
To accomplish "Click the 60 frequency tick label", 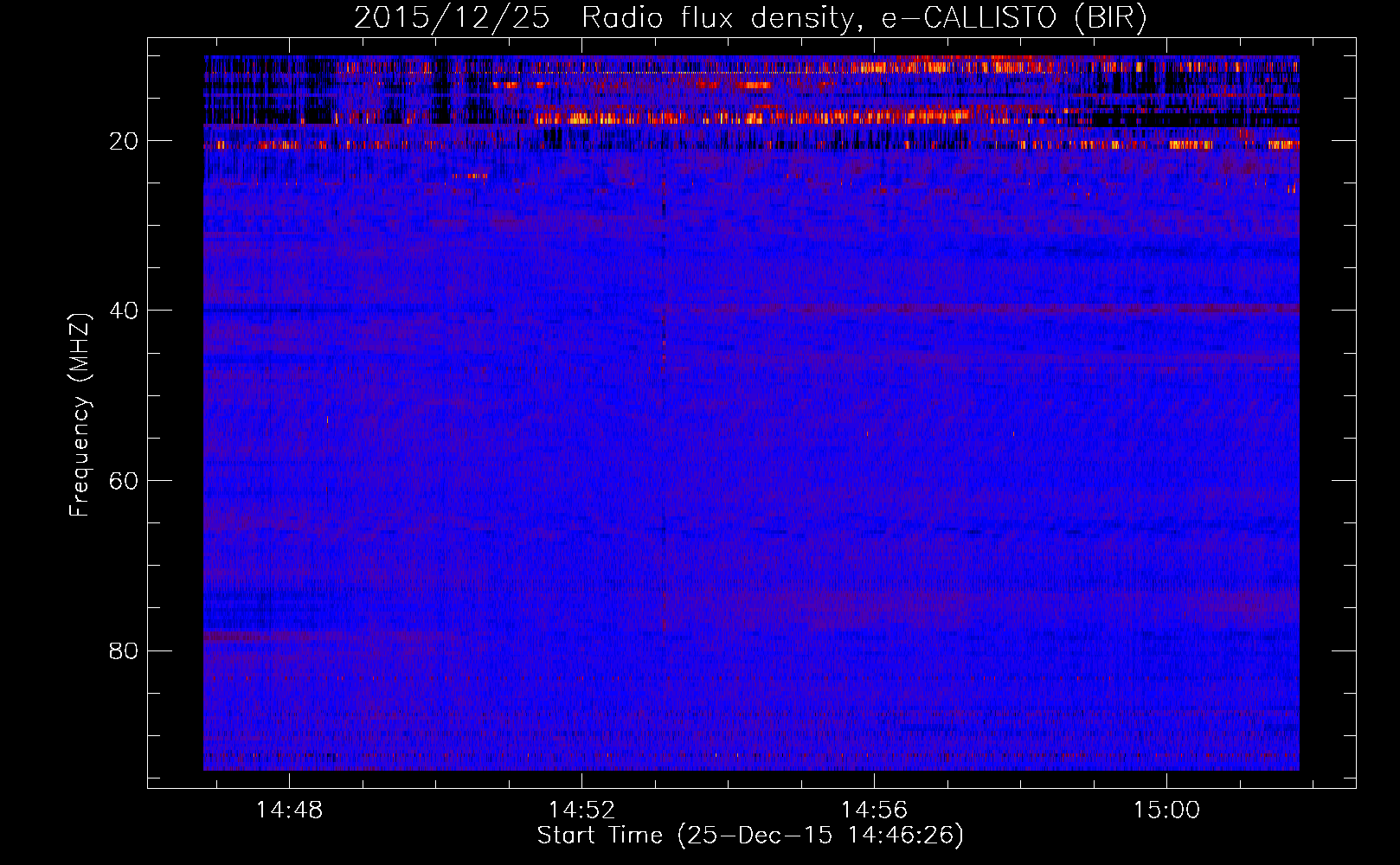I will pos(125,480).
